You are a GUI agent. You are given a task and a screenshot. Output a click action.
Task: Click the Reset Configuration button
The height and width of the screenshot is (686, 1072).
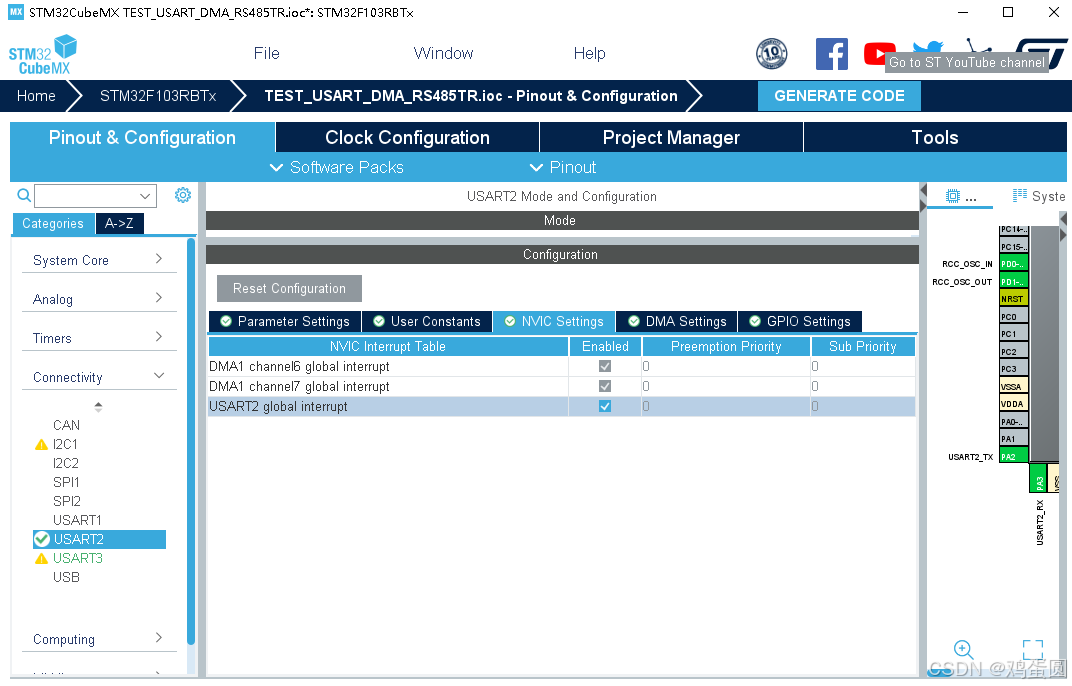point(289,289)
